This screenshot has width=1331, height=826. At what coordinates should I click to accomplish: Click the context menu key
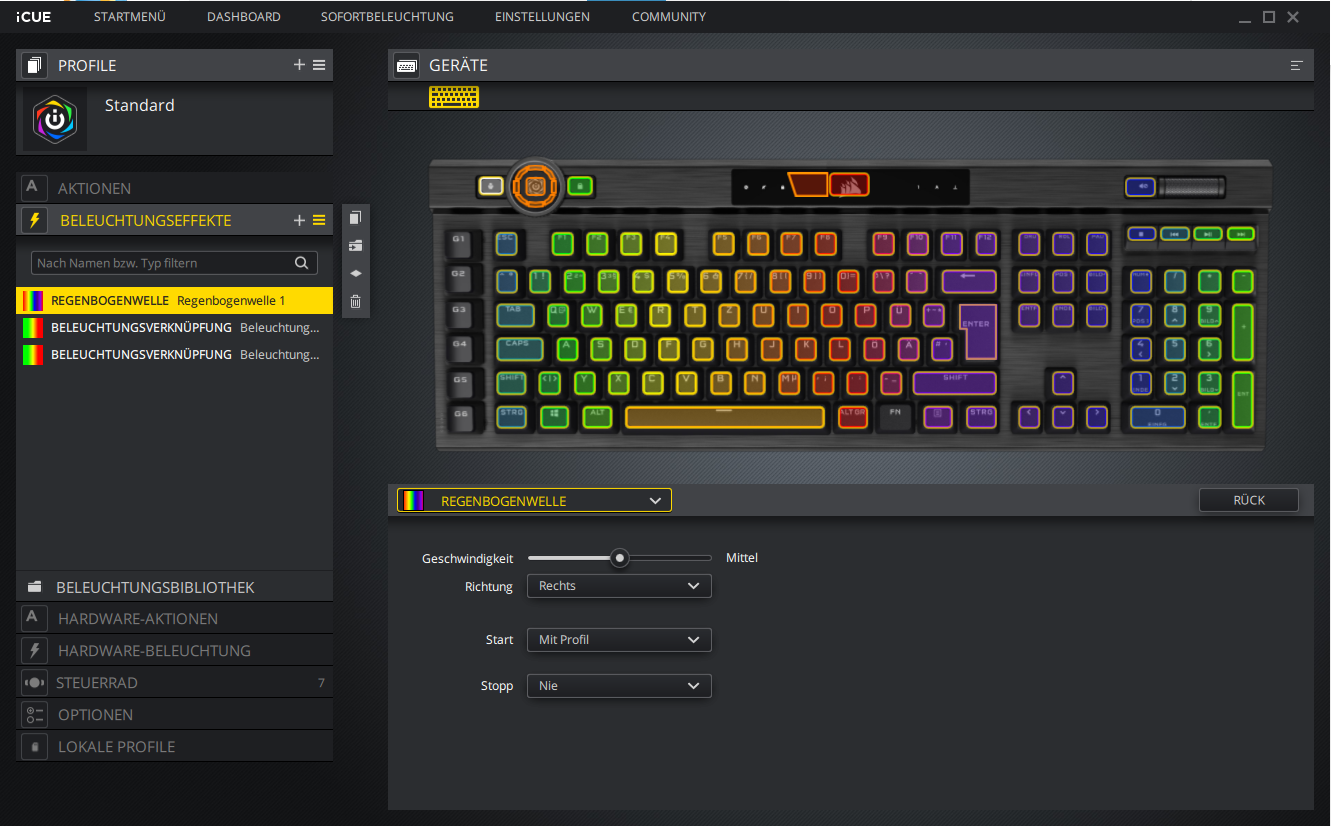click(x=938, y=417)
